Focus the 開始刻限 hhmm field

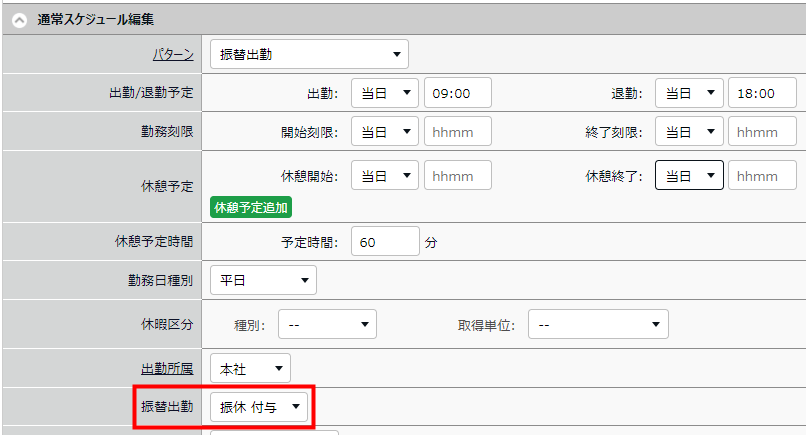tap(457, 132)
